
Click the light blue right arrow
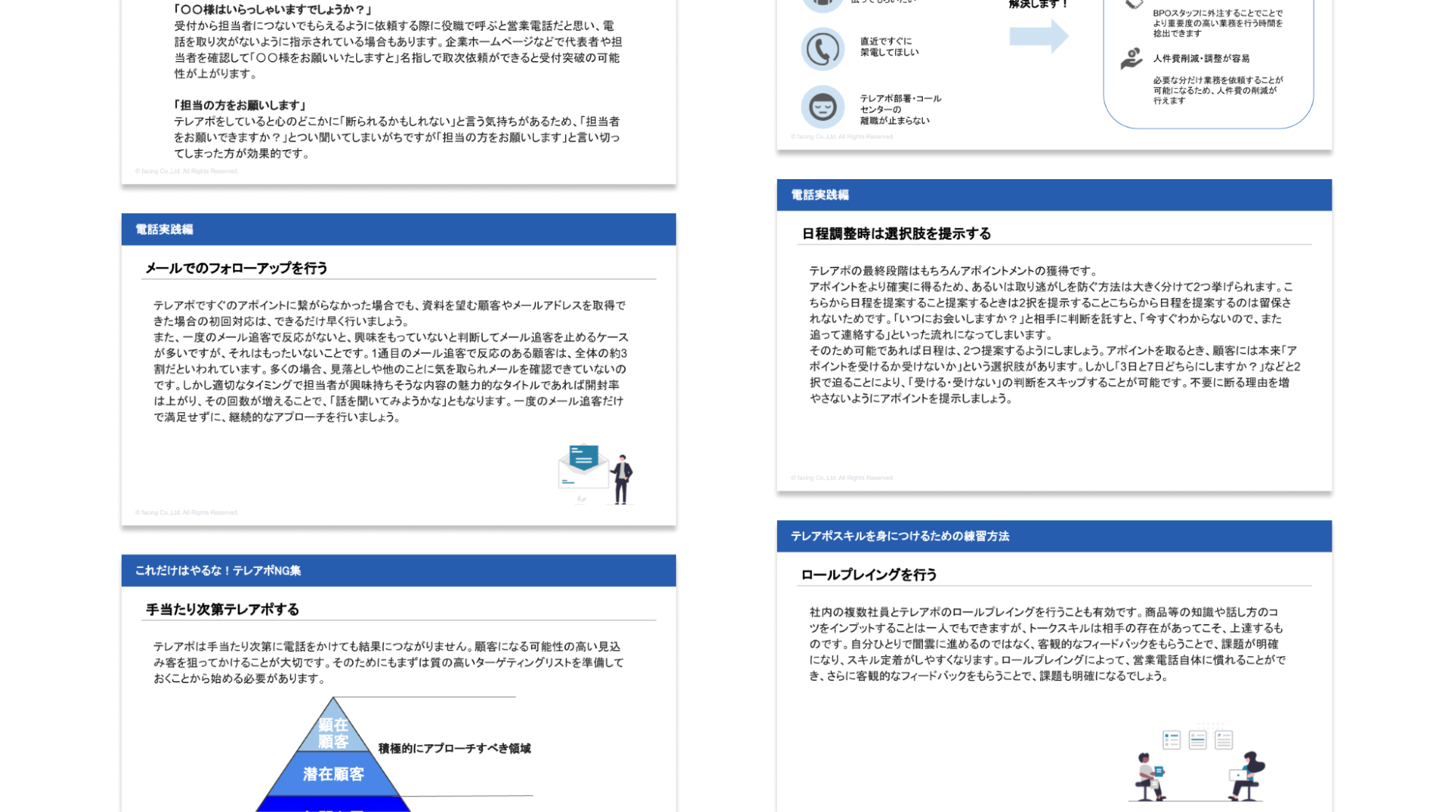(x=1039, y=36)
